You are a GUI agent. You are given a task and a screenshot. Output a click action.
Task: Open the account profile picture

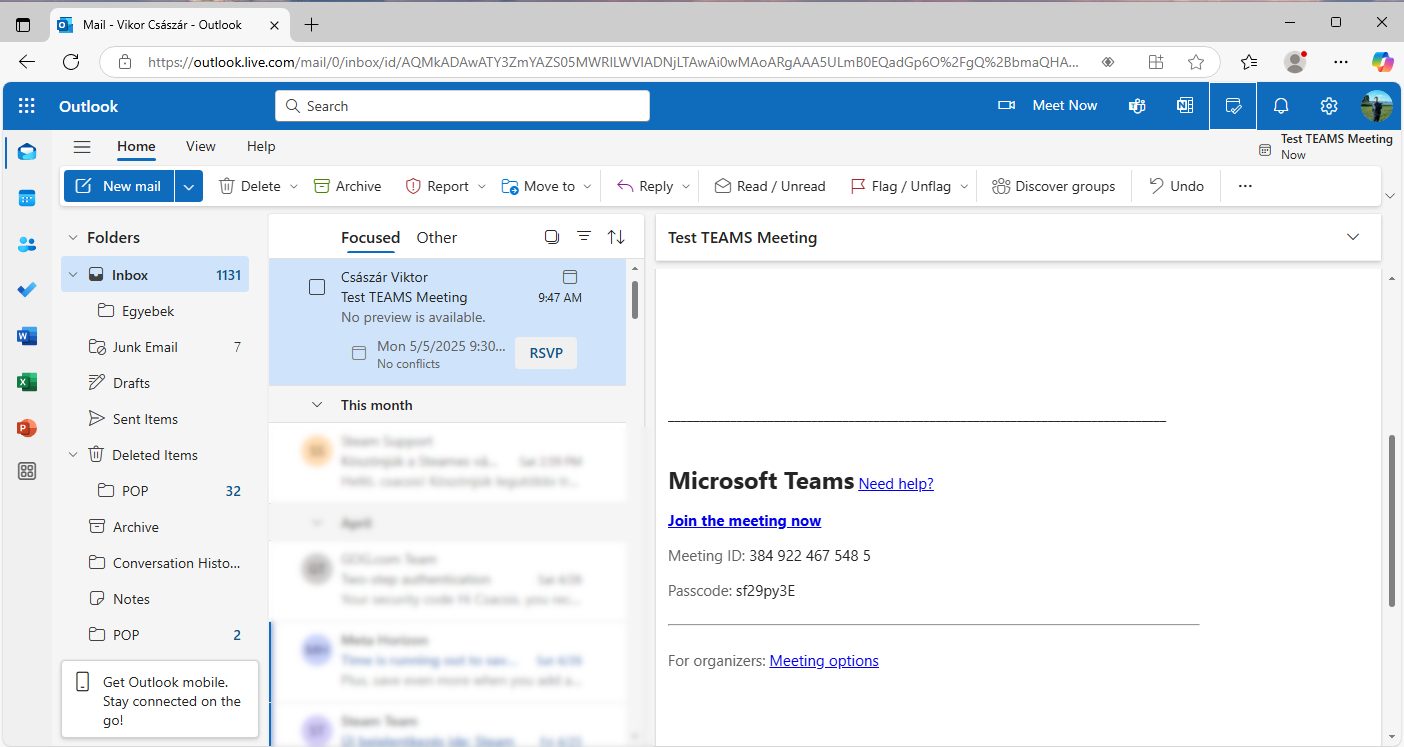tap(1377, 106)
